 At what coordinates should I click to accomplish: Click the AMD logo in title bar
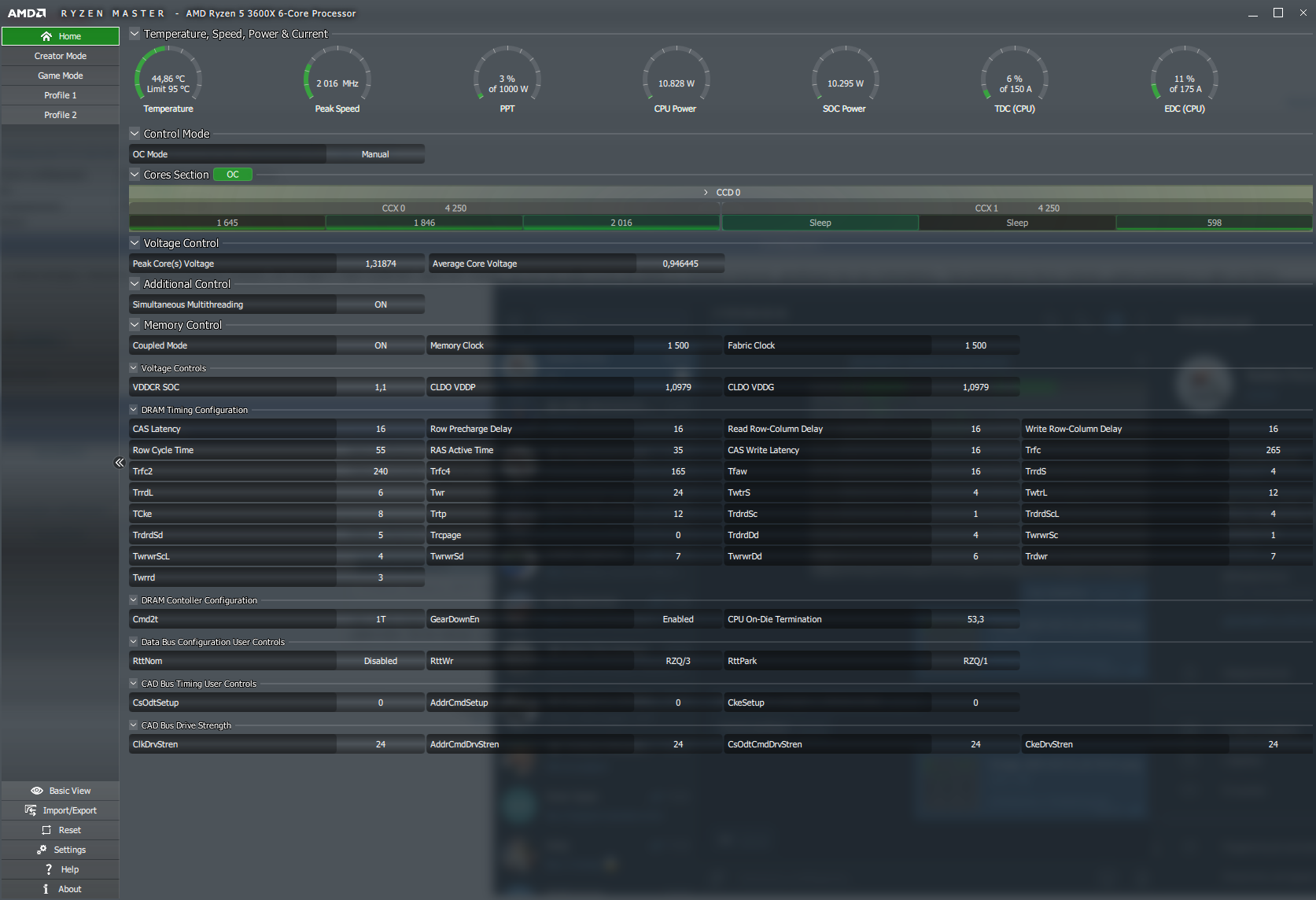pos(27,13)
